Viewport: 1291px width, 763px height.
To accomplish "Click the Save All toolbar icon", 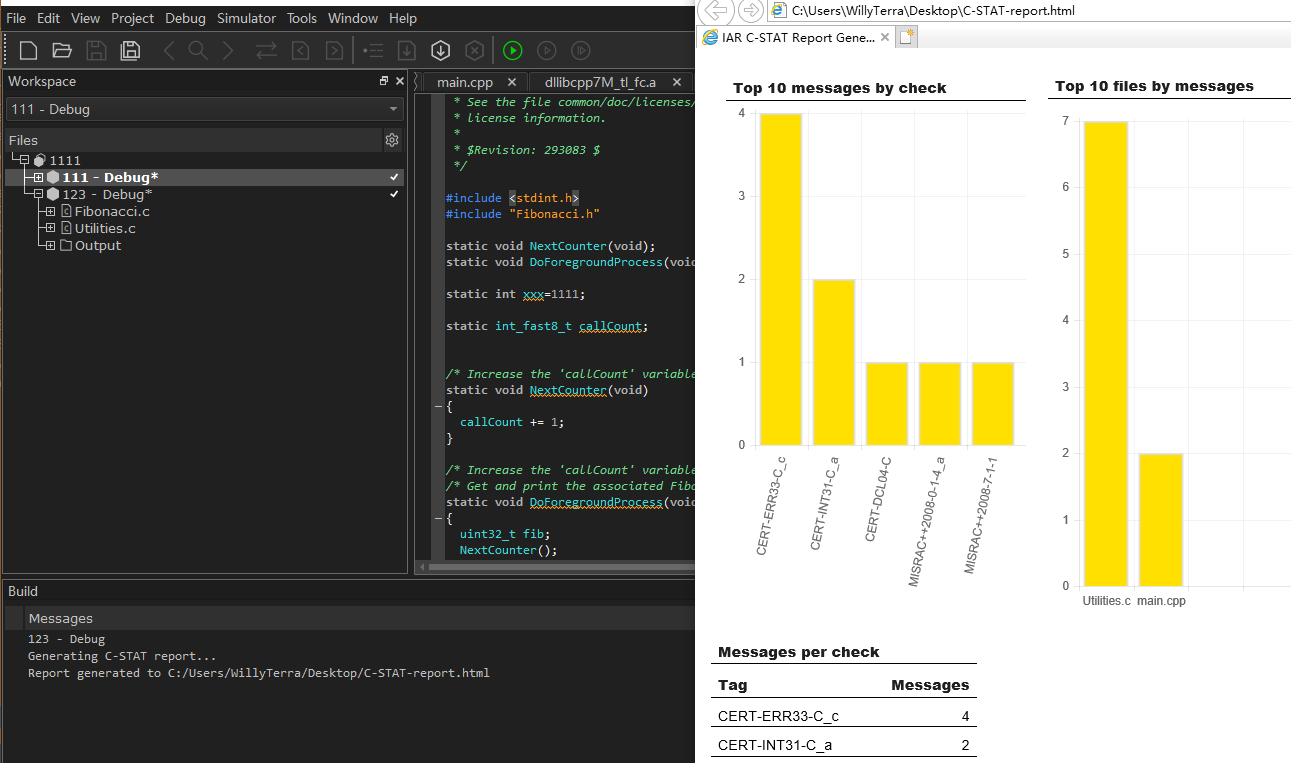I will [130, 50].
